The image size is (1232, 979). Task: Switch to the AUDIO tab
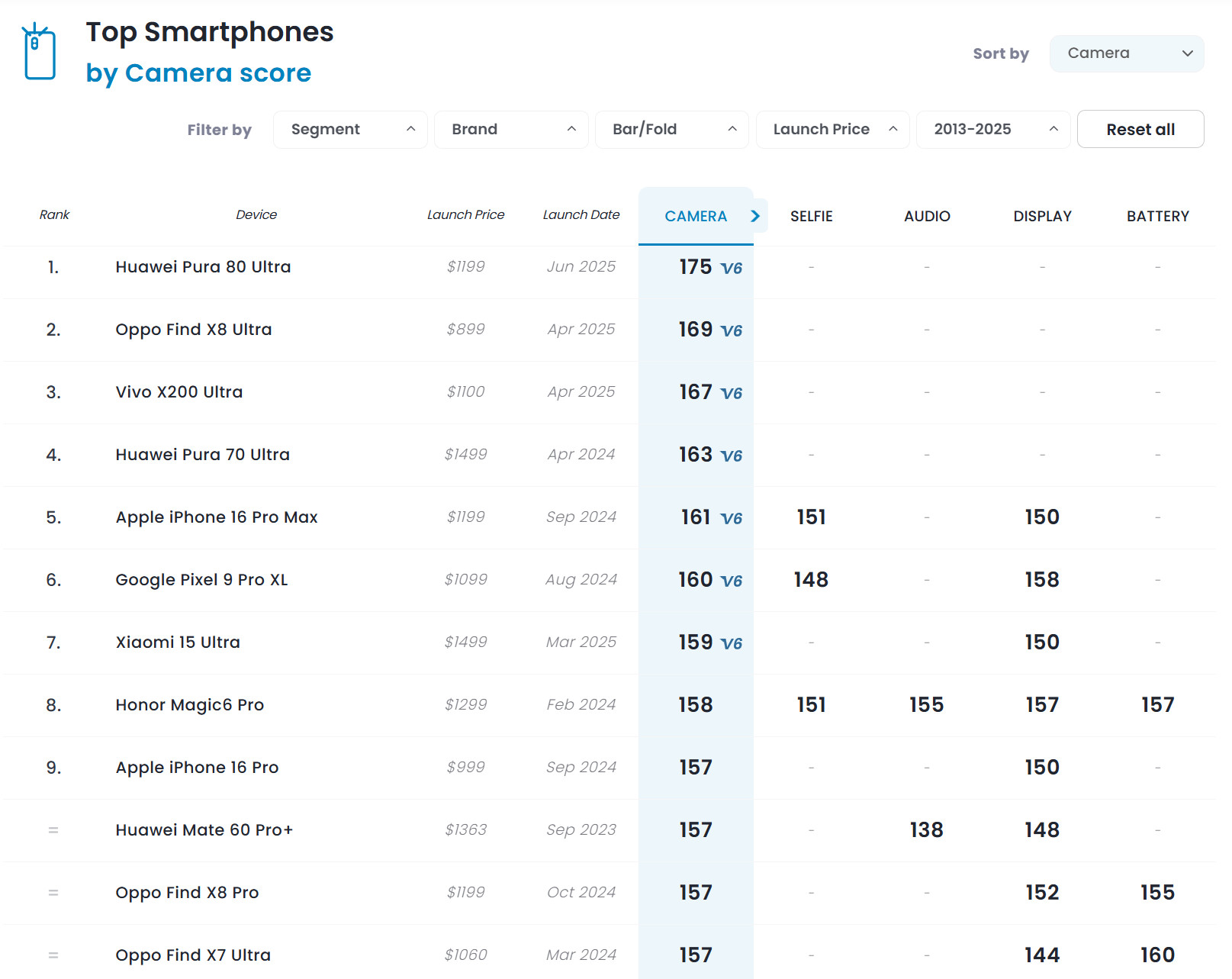point(927,217)
